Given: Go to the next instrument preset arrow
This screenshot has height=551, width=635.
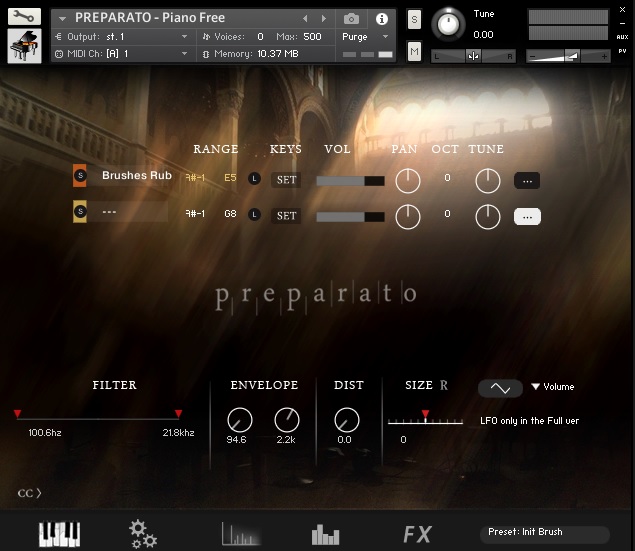Looking at the screenshot, I should click(324, 18).
